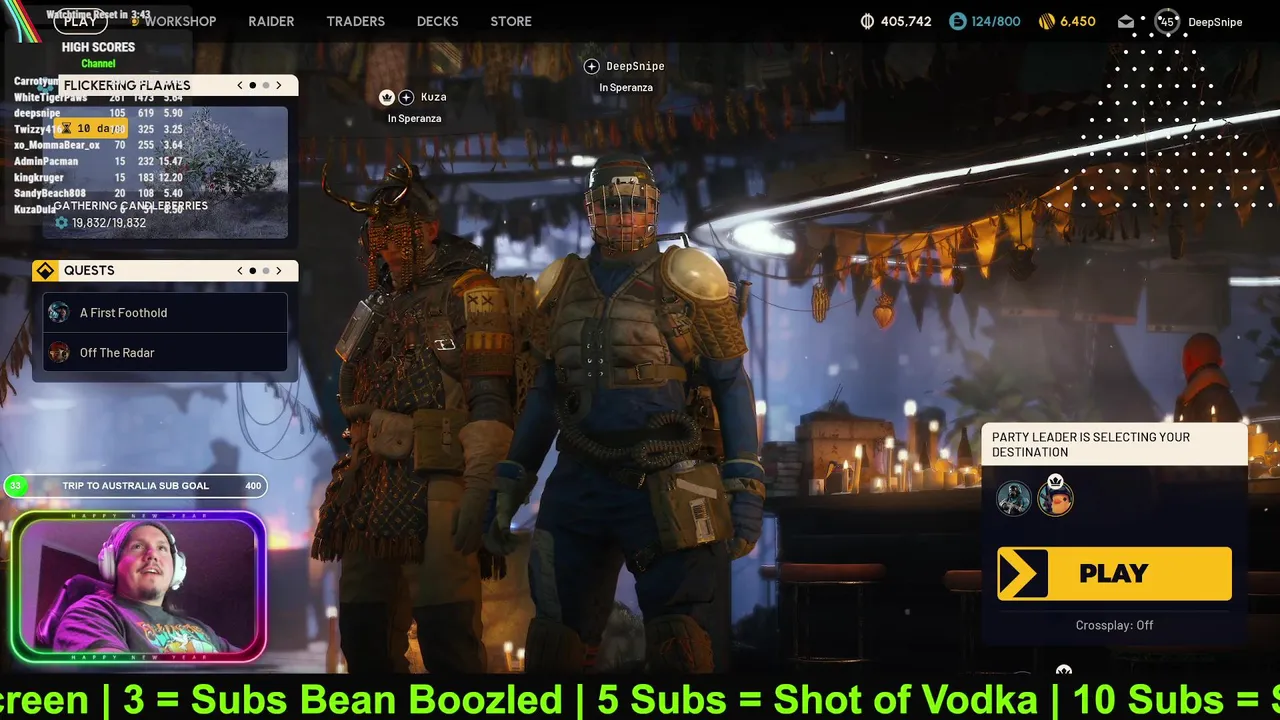Screen dimensions: 1280x720
Task: Click the green Channel label
Action: point(98,64)
